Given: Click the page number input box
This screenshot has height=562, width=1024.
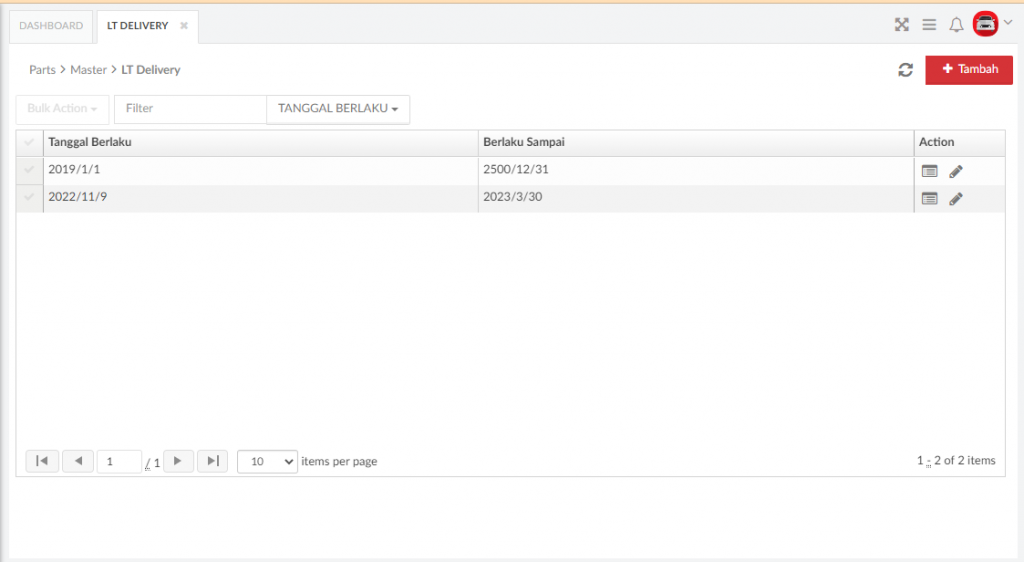Looking at the screenshot, I should coord(119,461).
